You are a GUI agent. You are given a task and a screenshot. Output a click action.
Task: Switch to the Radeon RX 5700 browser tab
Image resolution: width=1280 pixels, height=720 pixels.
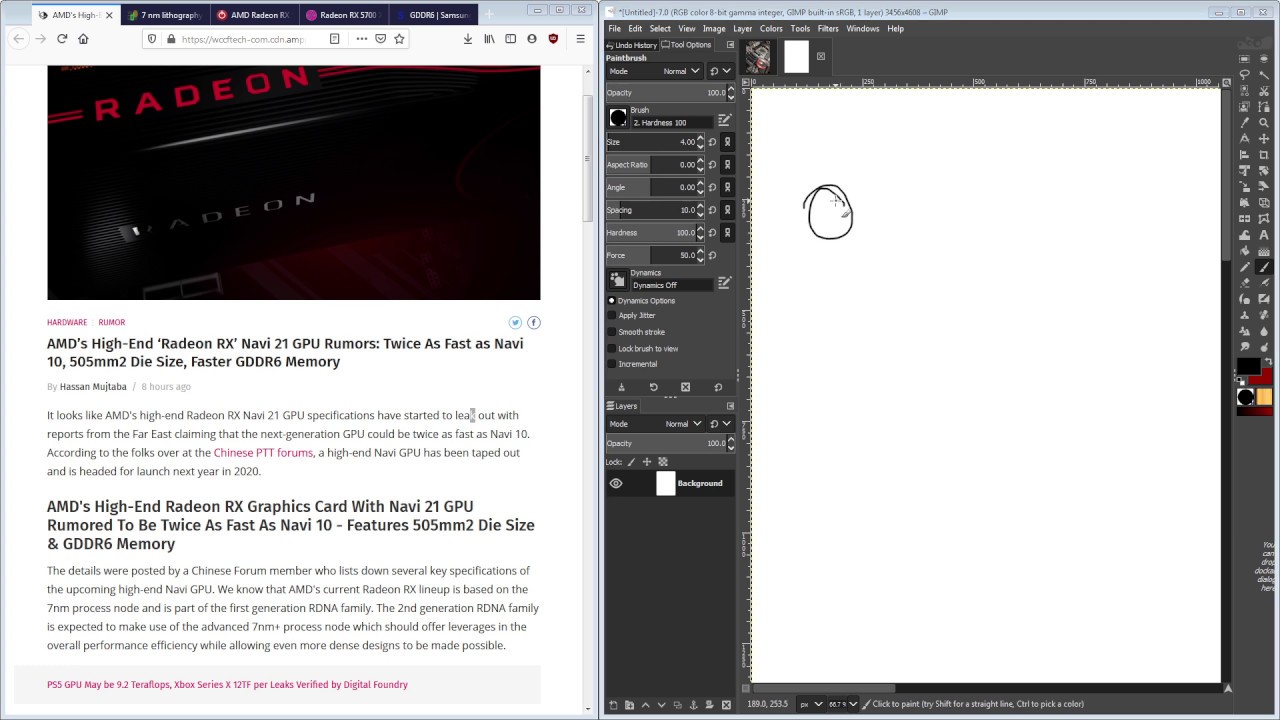tap(343, 15)
